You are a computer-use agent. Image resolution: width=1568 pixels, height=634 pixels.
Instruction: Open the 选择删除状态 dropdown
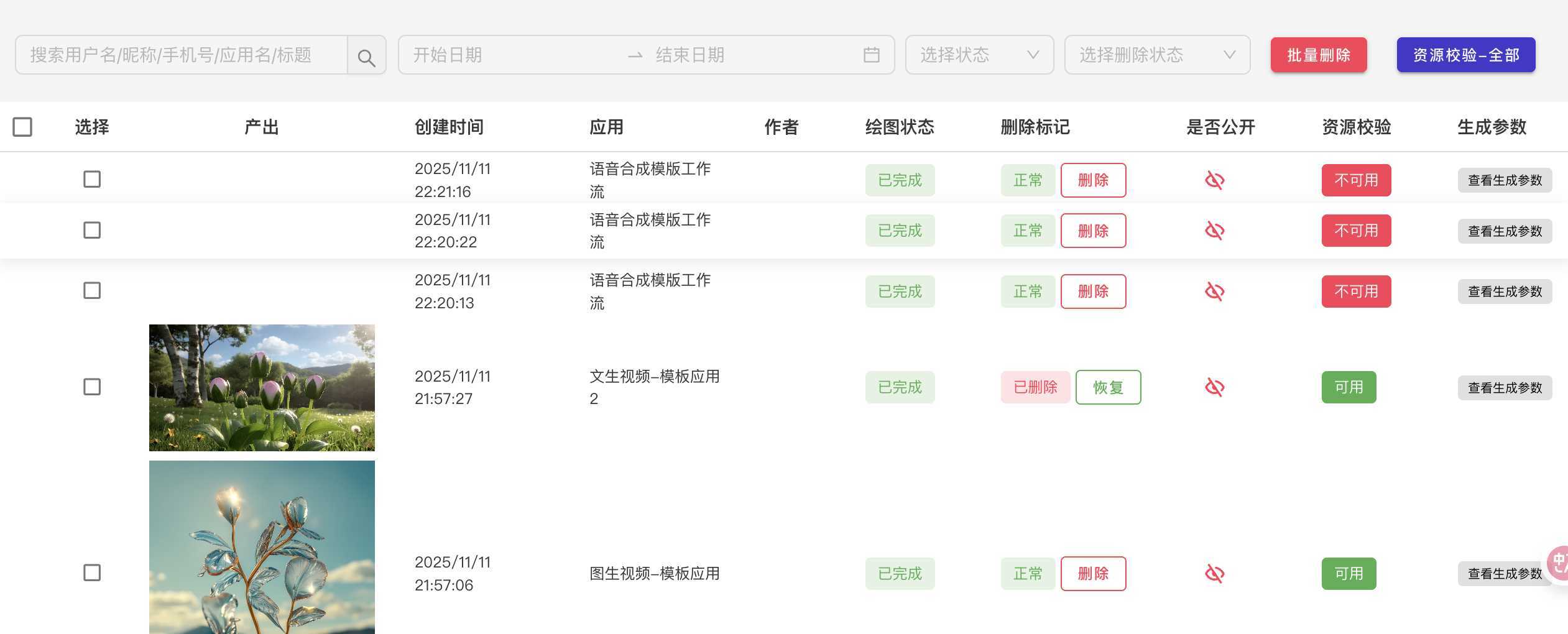pos(1156,55)
